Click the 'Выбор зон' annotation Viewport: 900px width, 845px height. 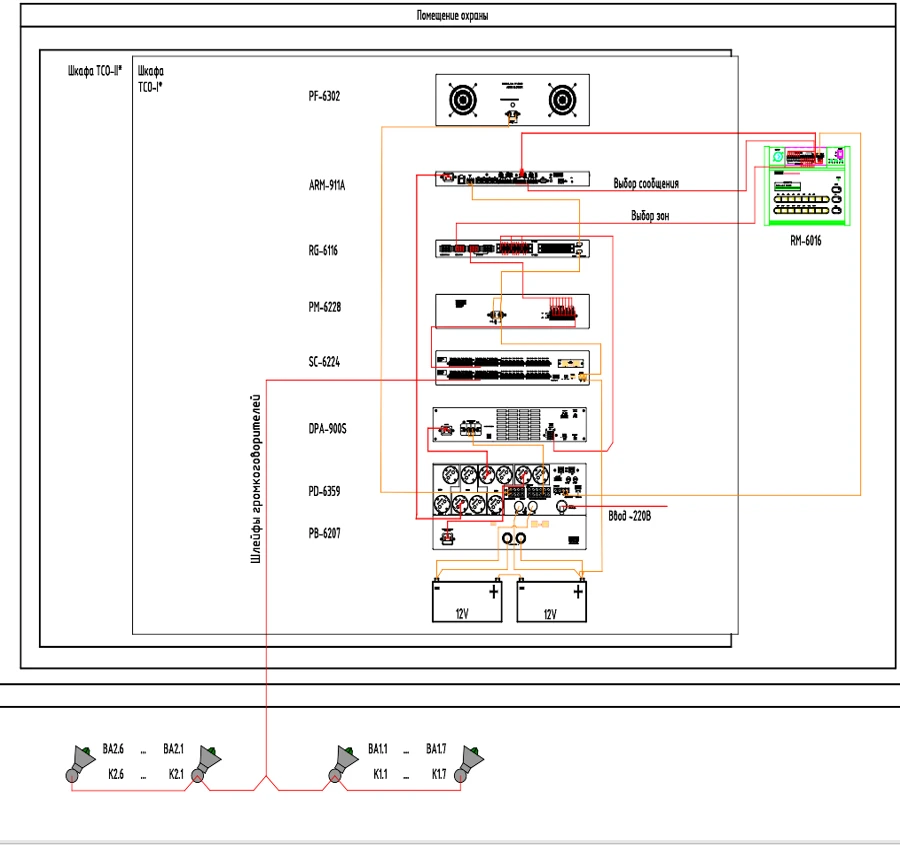pos(650,216)
